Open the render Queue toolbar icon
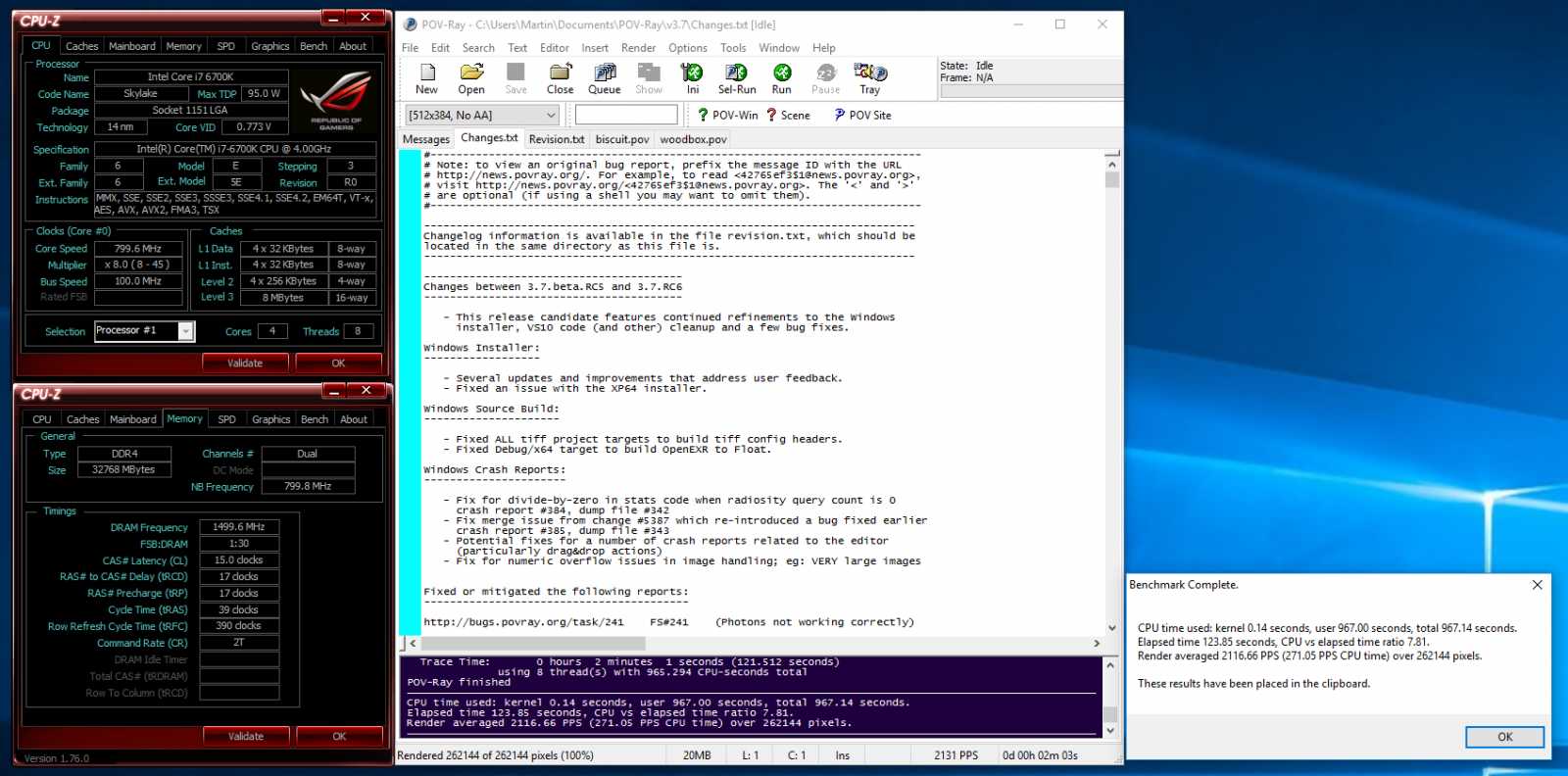The height and width of the screenshot is (776, 1568). (x=605, y=79)
